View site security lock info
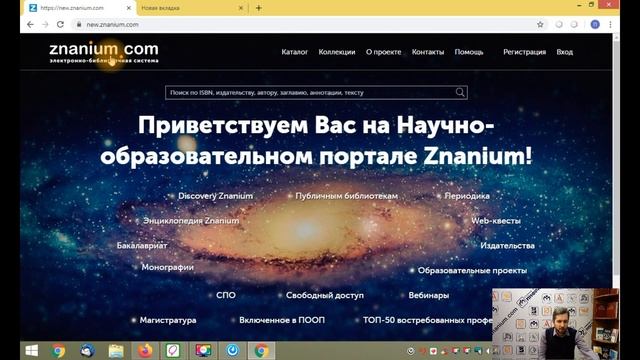This screenshot has height=360, width=640. point(79,24)
